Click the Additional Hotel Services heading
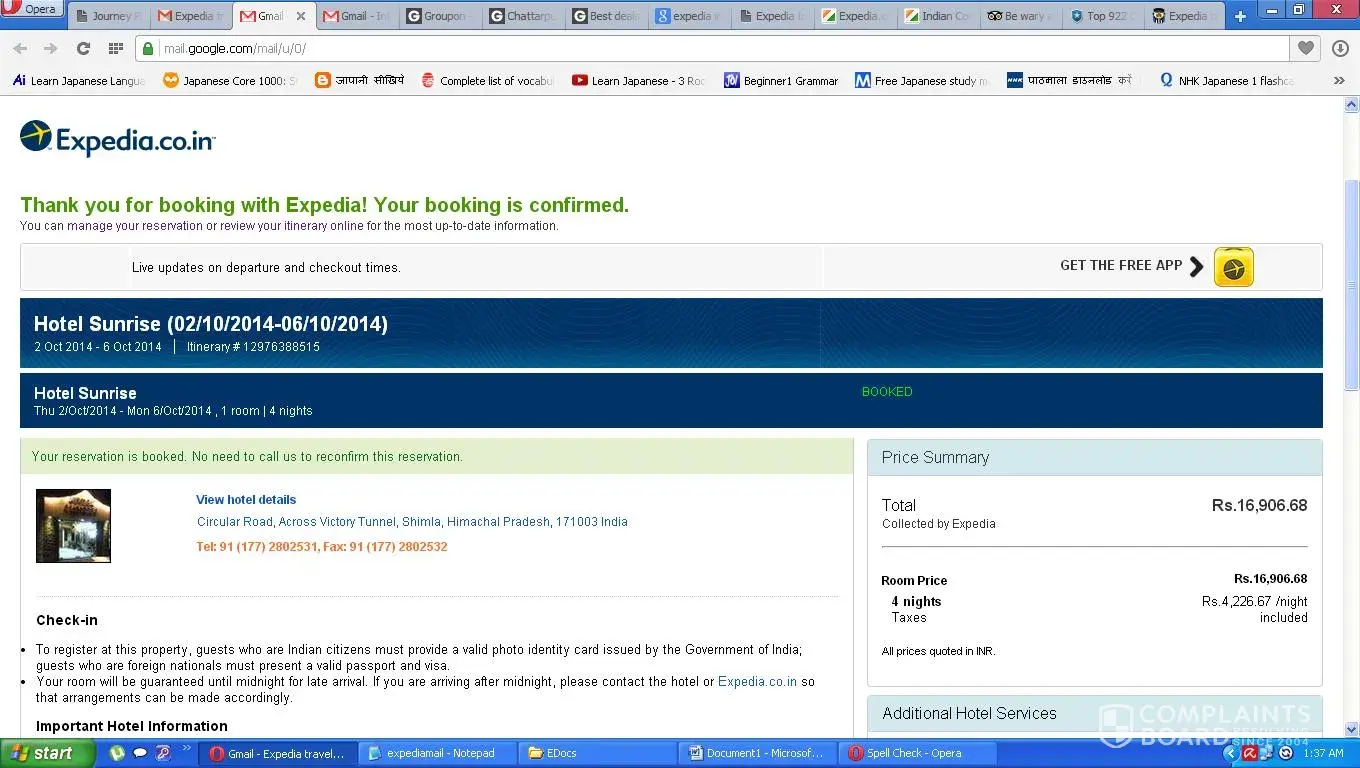Screen dimensions: 1360x768 pos(969,714)
